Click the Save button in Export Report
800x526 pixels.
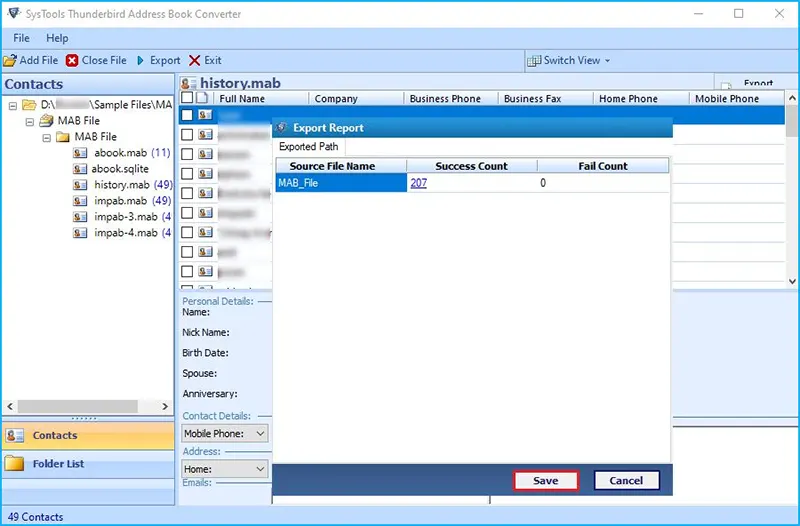point(545,480)
